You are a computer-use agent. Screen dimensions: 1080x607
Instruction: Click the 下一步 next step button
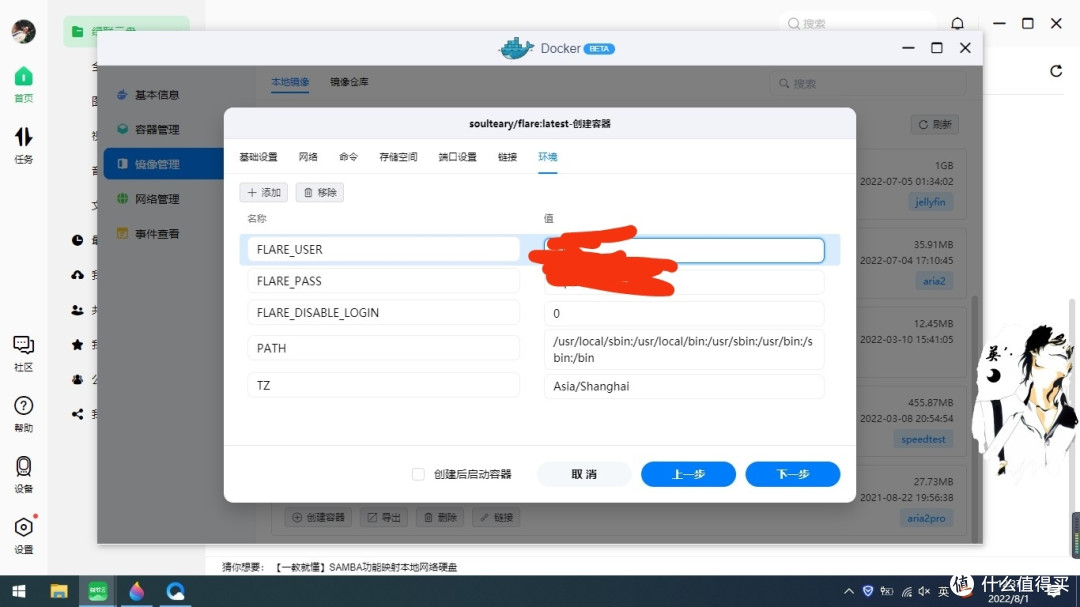coord(793,474)
